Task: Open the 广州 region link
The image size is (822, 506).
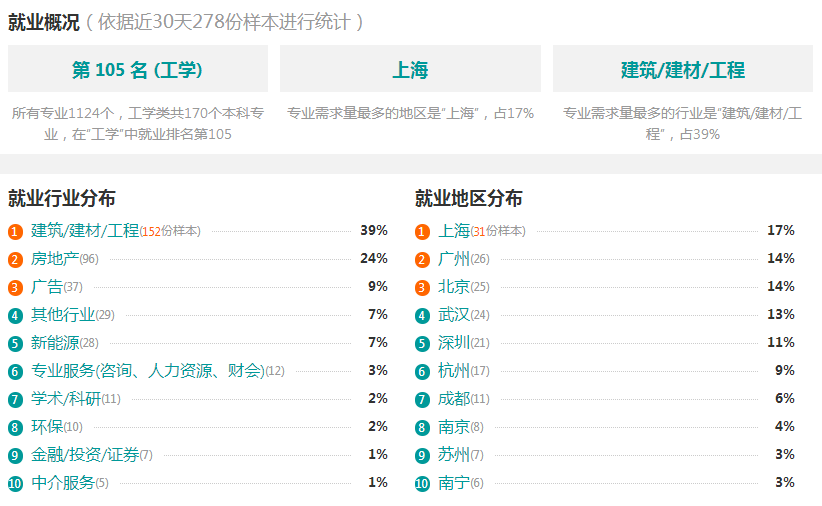Action: [454, 259]
